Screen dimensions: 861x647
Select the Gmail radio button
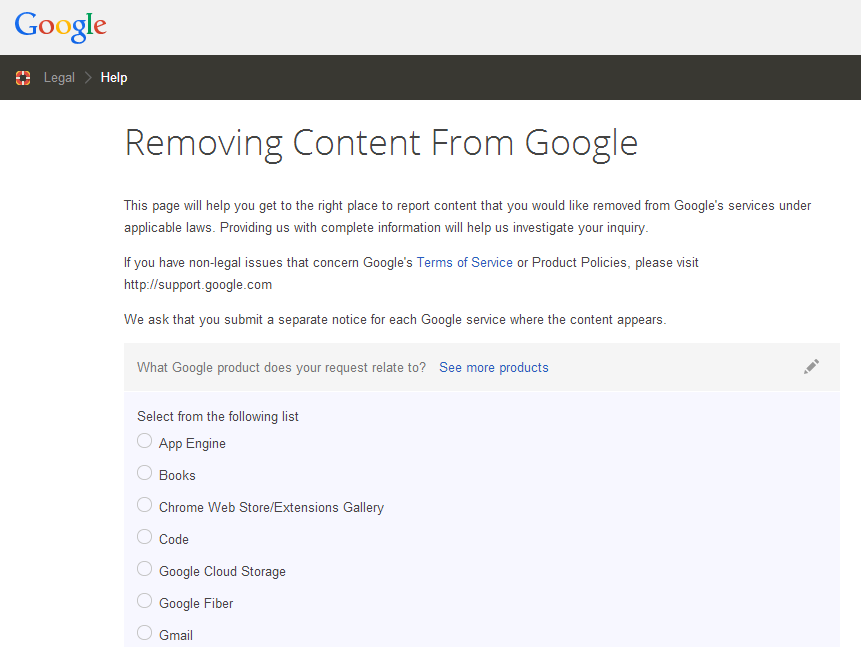click(x=144, y=633)
